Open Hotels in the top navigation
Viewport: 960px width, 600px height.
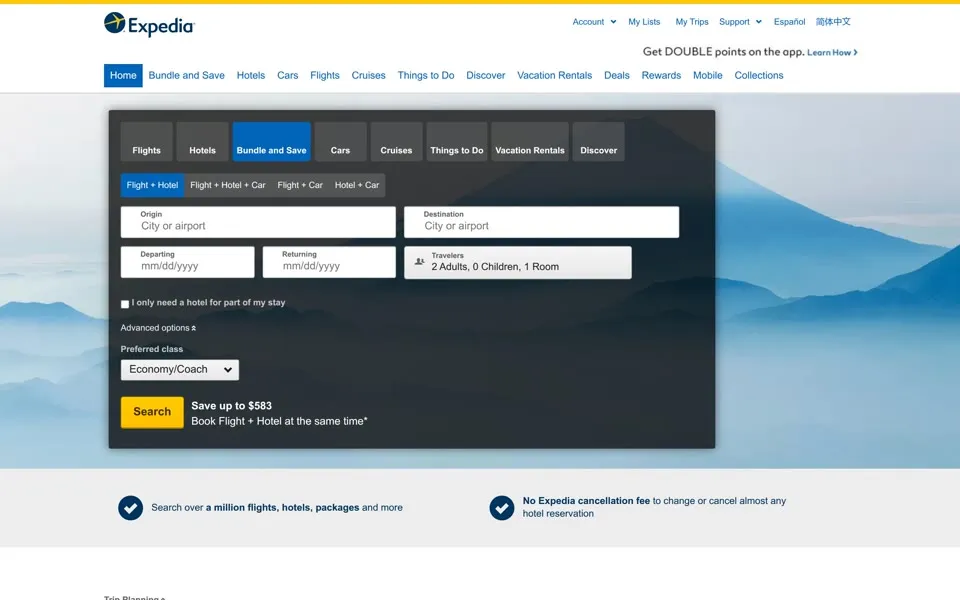[x=251, y=75]
